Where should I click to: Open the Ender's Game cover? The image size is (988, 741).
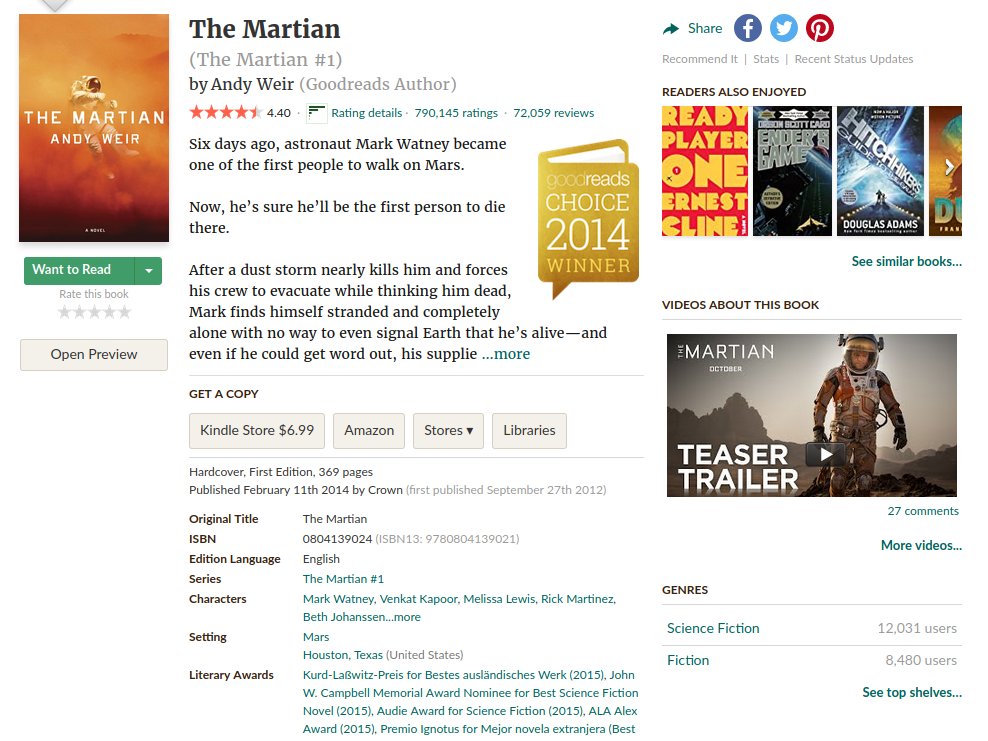[x=792, y=171]
